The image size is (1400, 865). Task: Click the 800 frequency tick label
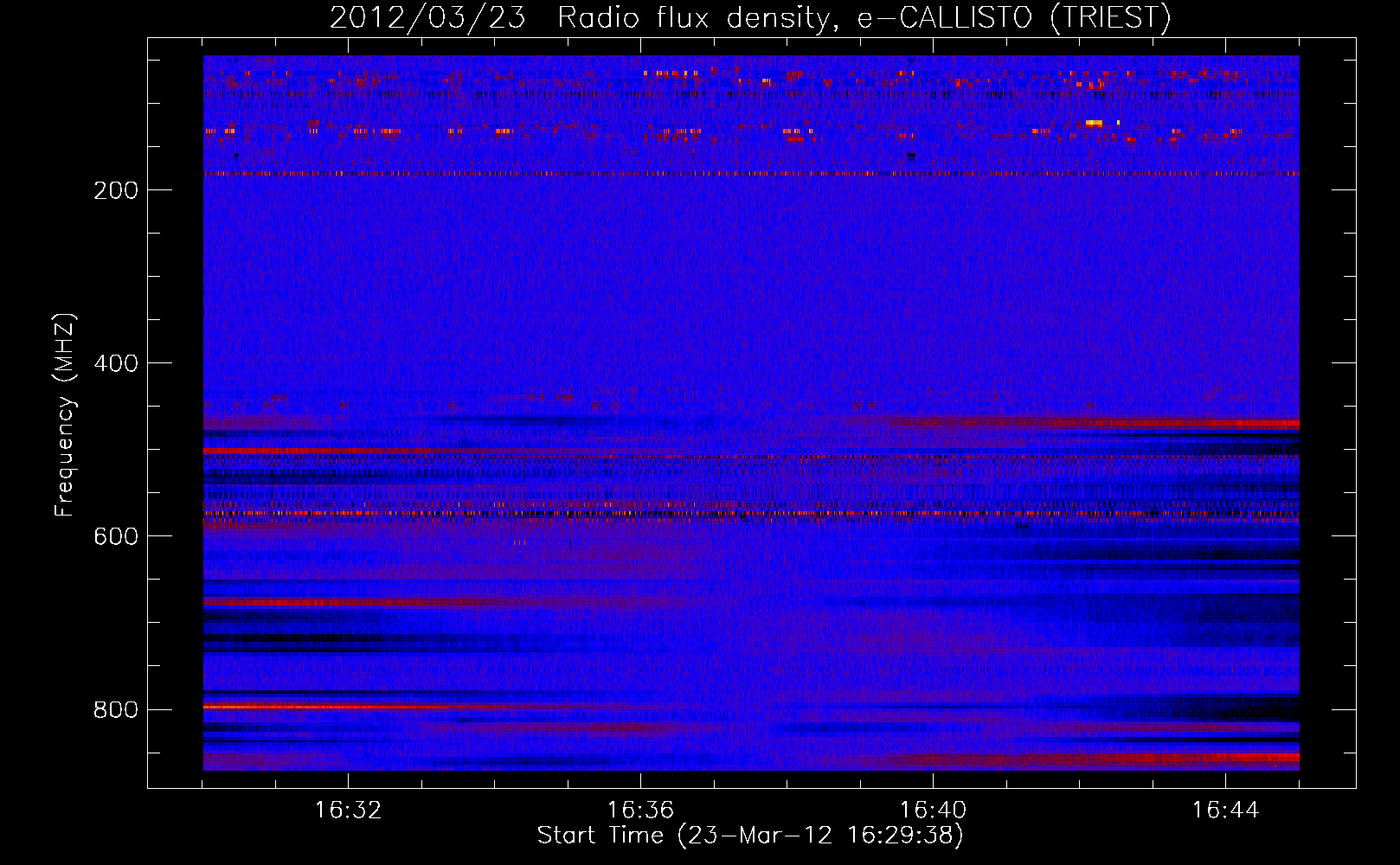pos(116,710)
